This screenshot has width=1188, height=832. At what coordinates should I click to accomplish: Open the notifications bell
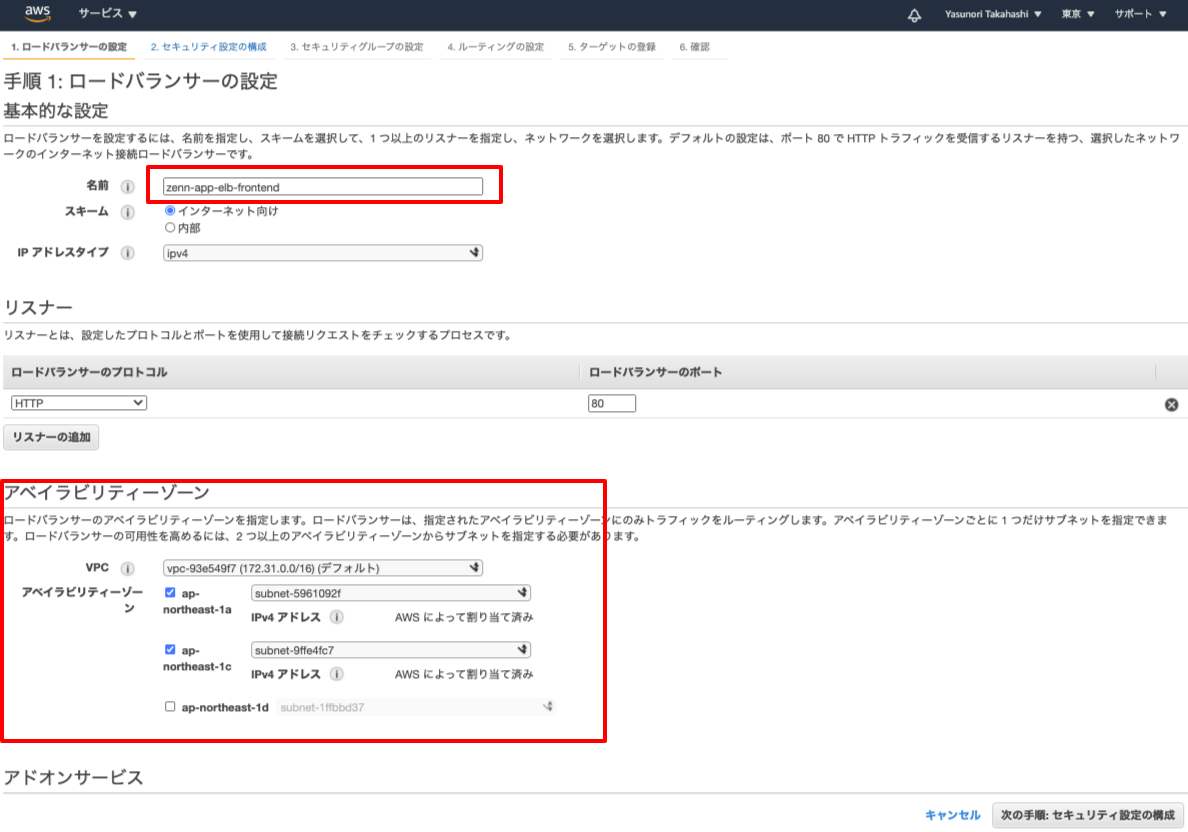pos(913,14)
